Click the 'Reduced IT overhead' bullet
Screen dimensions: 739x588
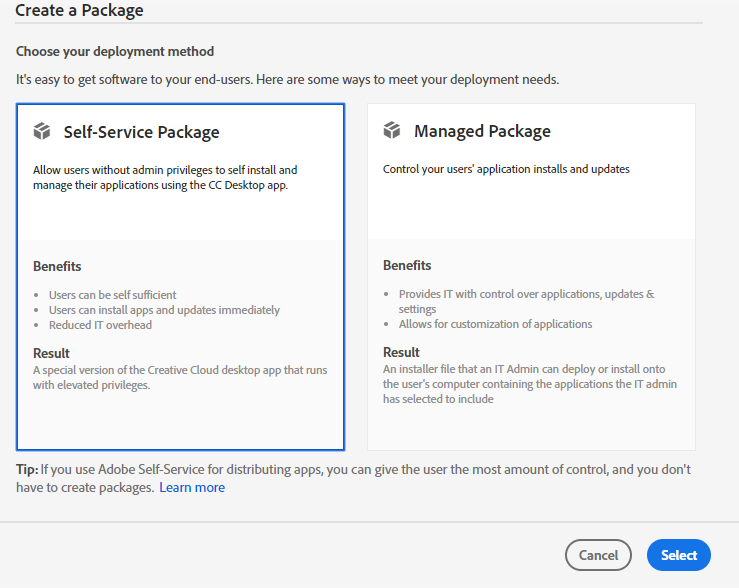tap(100, 325)
